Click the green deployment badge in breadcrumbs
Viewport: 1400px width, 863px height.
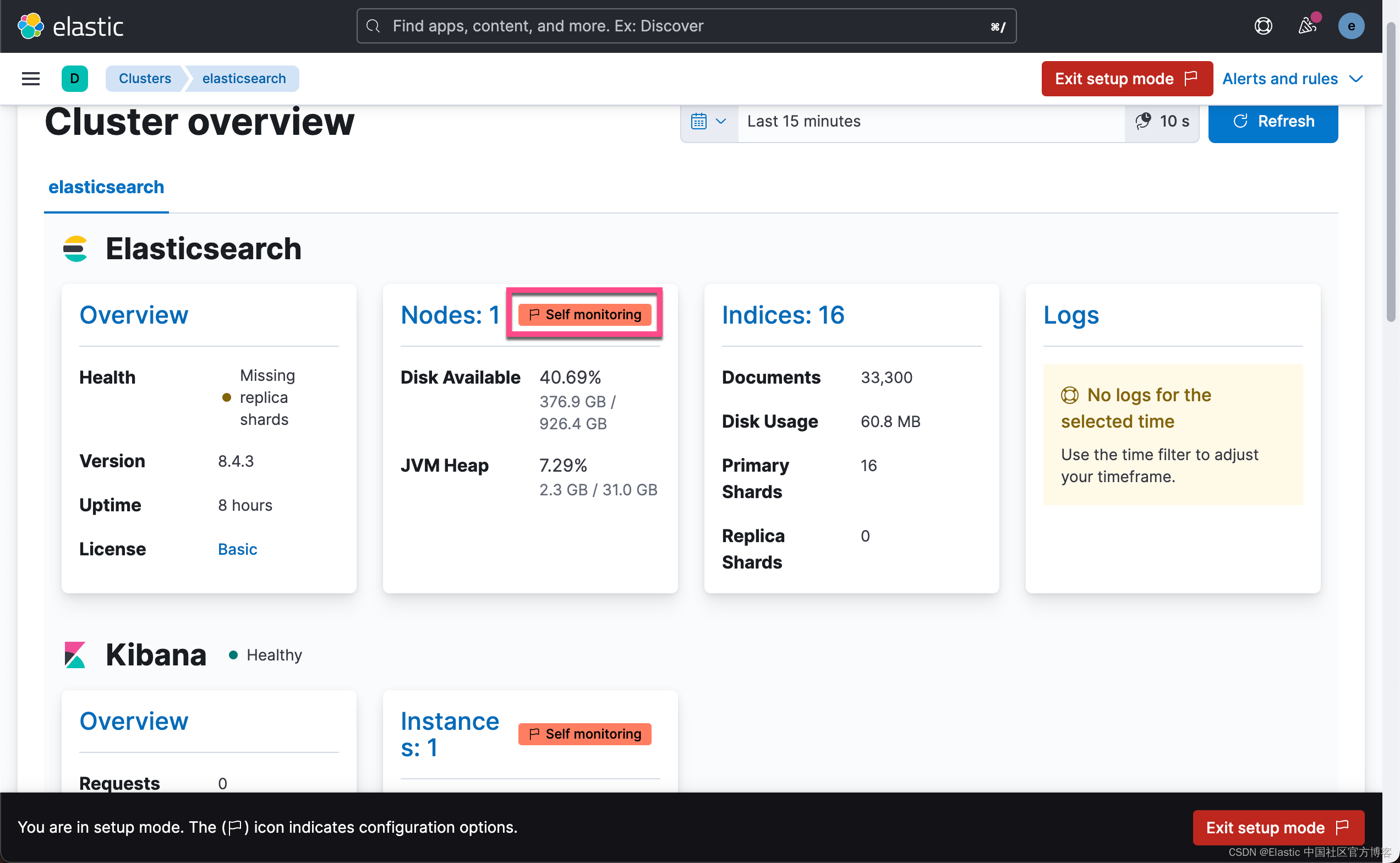click(x=75, y=78)
